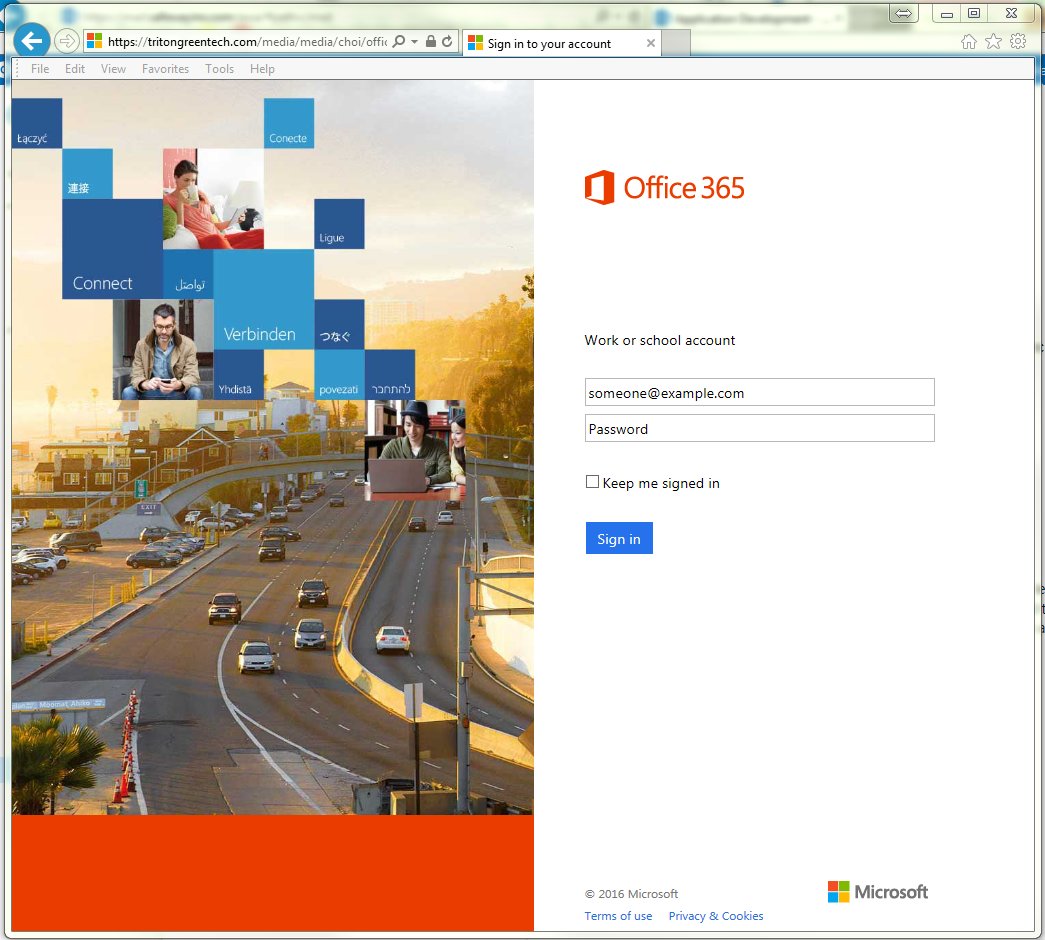Minimize the browser window
Viewport: 1045px width, 940px height.
[x=946, y=13]
